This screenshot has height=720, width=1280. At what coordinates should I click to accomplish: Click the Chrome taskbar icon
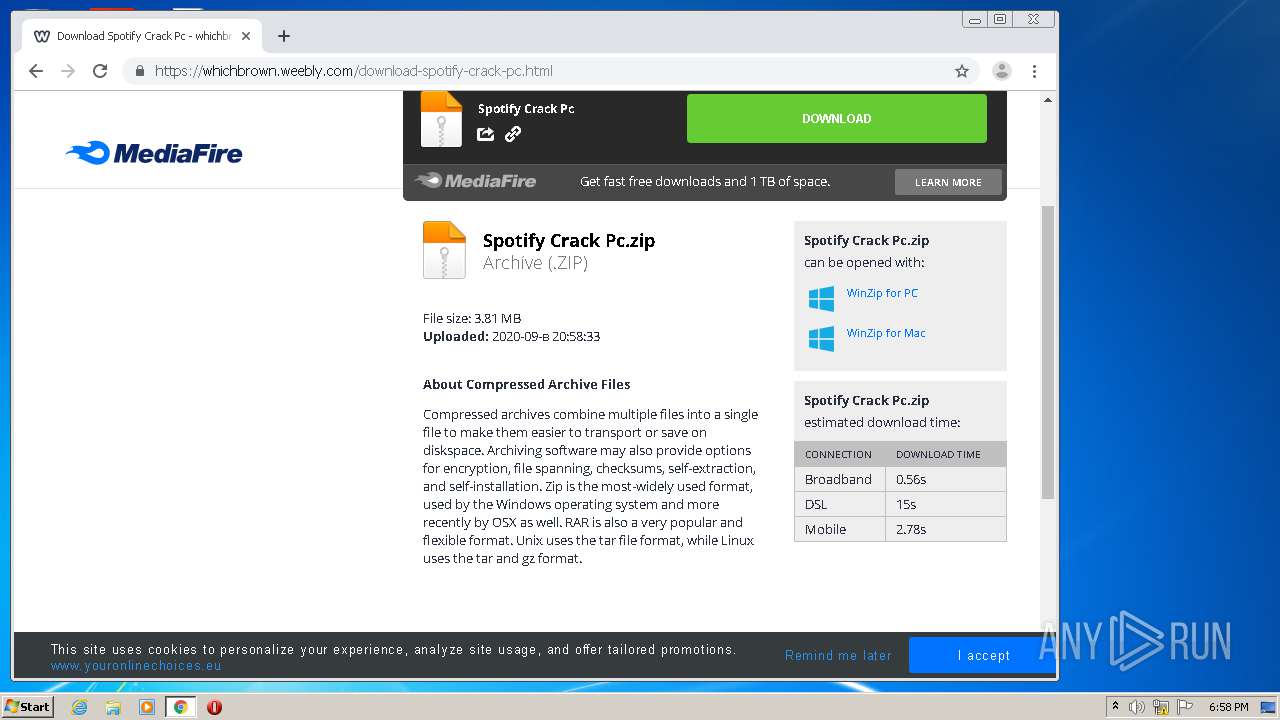(181, 707)
